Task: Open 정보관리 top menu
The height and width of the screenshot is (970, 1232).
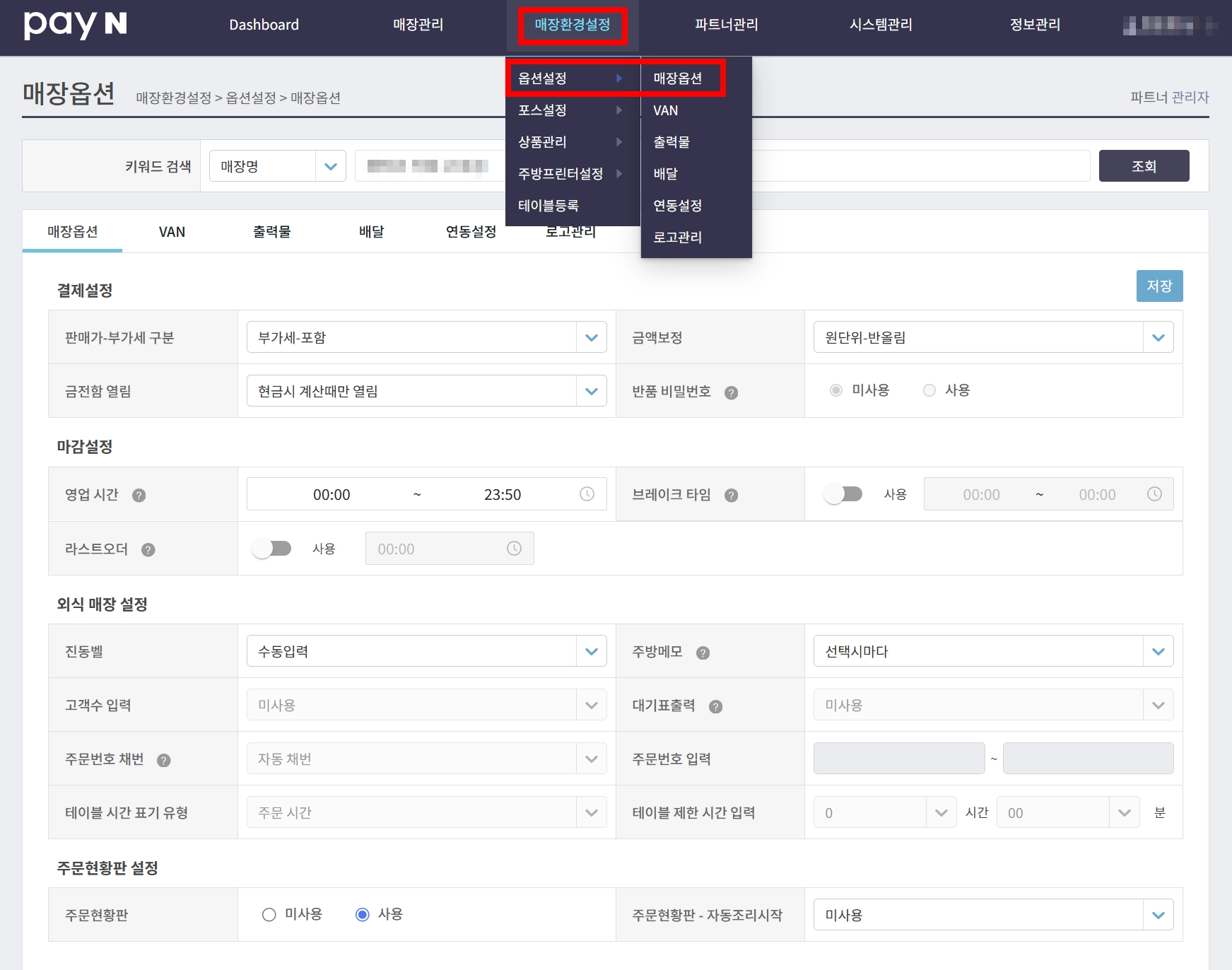Action: (1036, 25)
